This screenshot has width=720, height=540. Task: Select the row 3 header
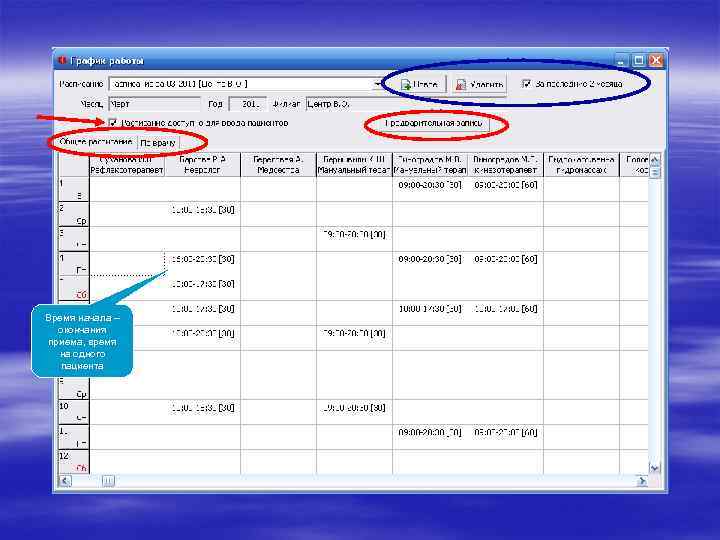[74, 239]
